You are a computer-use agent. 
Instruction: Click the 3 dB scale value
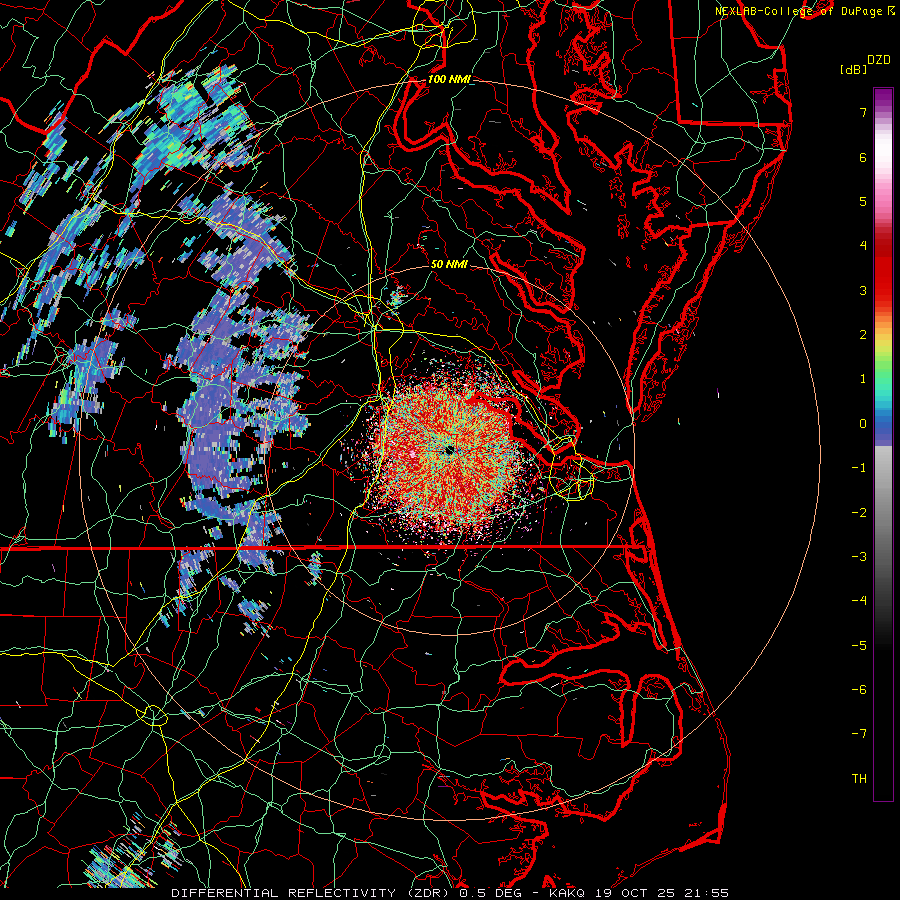(863, 290)
